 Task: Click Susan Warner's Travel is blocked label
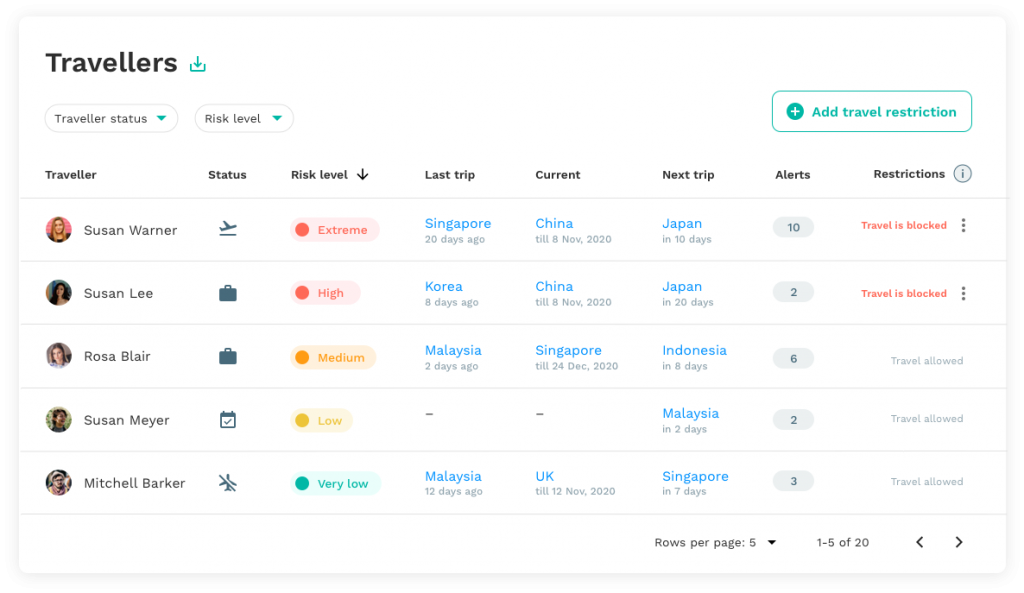tap(903, 225)
